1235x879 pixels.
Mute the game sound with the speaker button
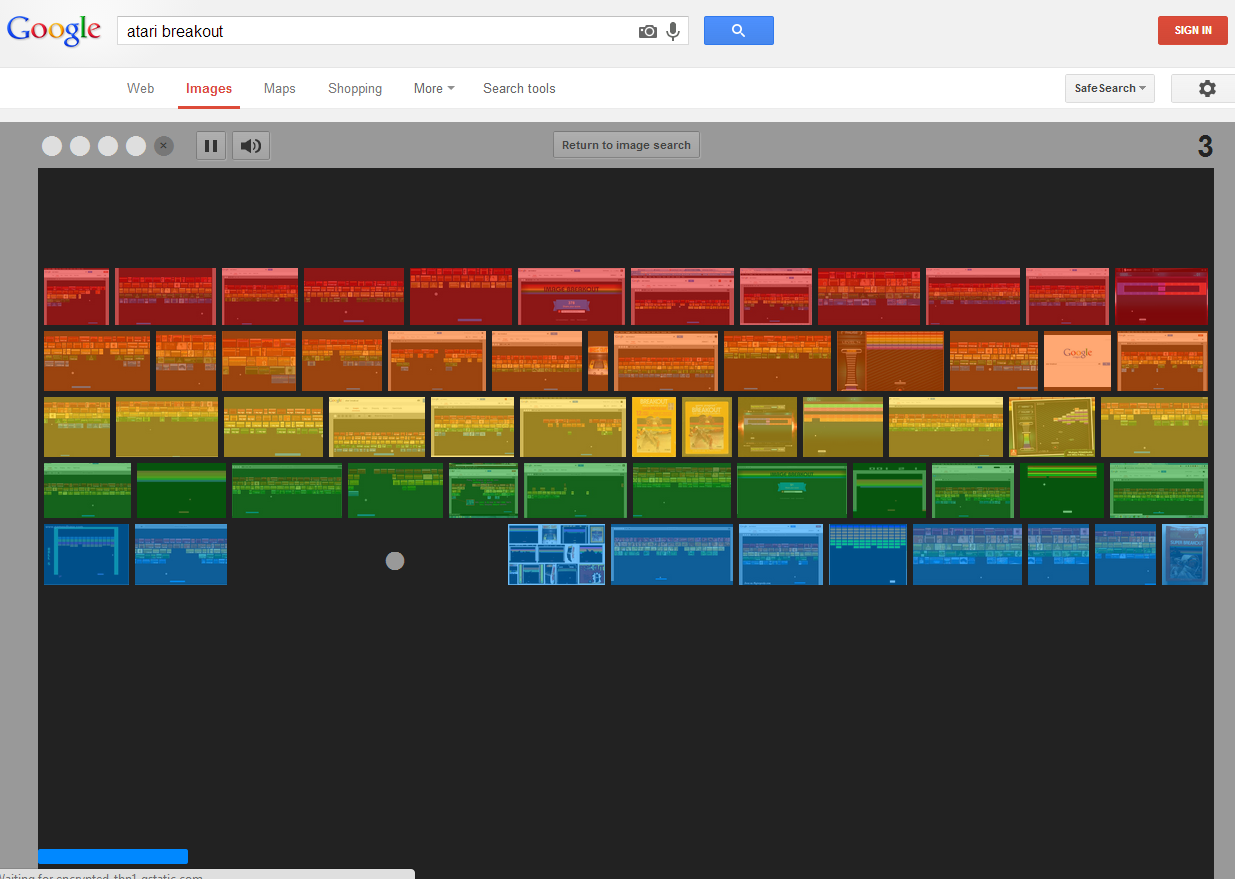(251, 146)
